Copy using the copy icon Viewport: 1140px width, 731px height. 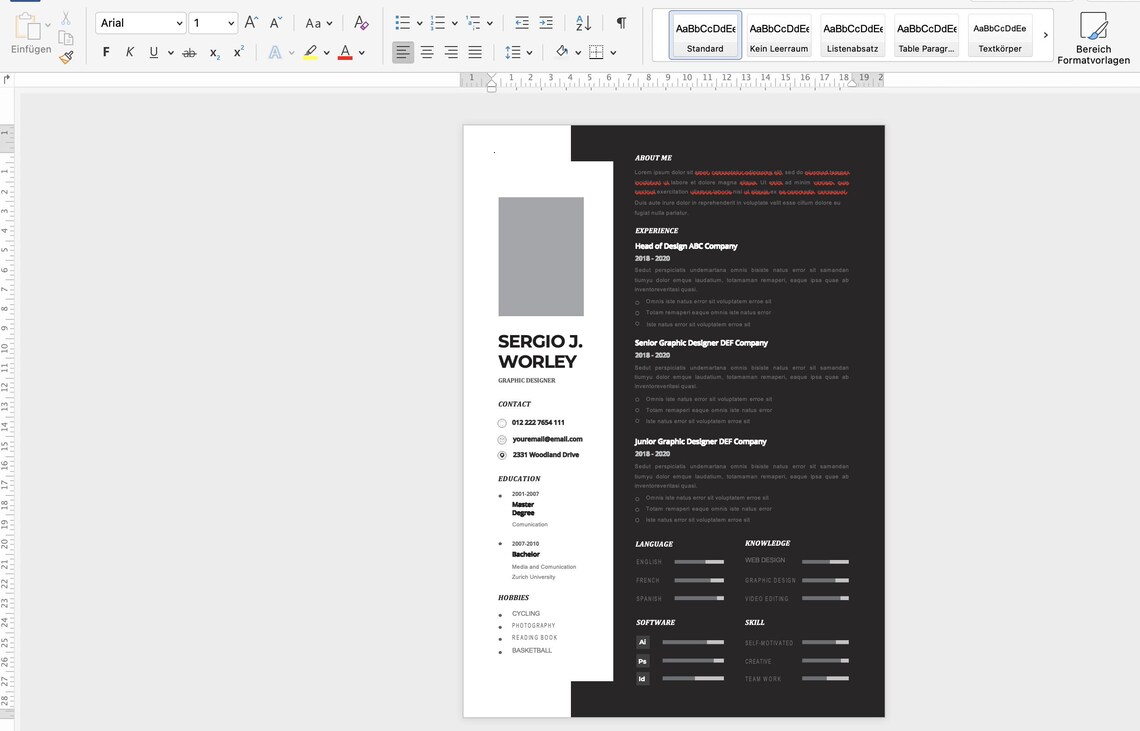coord(67,35)
